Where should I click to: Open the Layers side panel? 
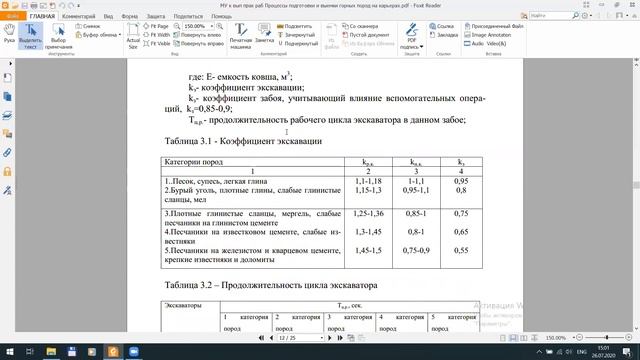[7, 116]
